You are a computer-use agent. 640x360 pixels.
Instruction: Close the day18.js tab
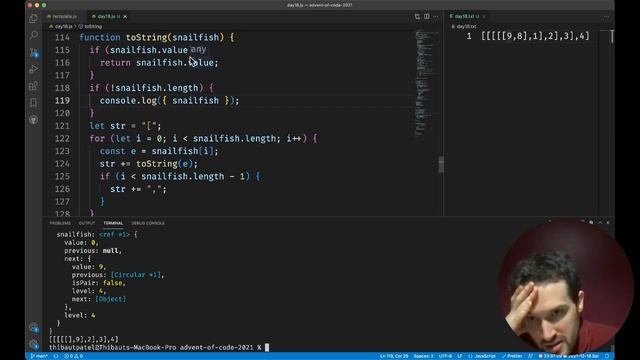(125, 16)
